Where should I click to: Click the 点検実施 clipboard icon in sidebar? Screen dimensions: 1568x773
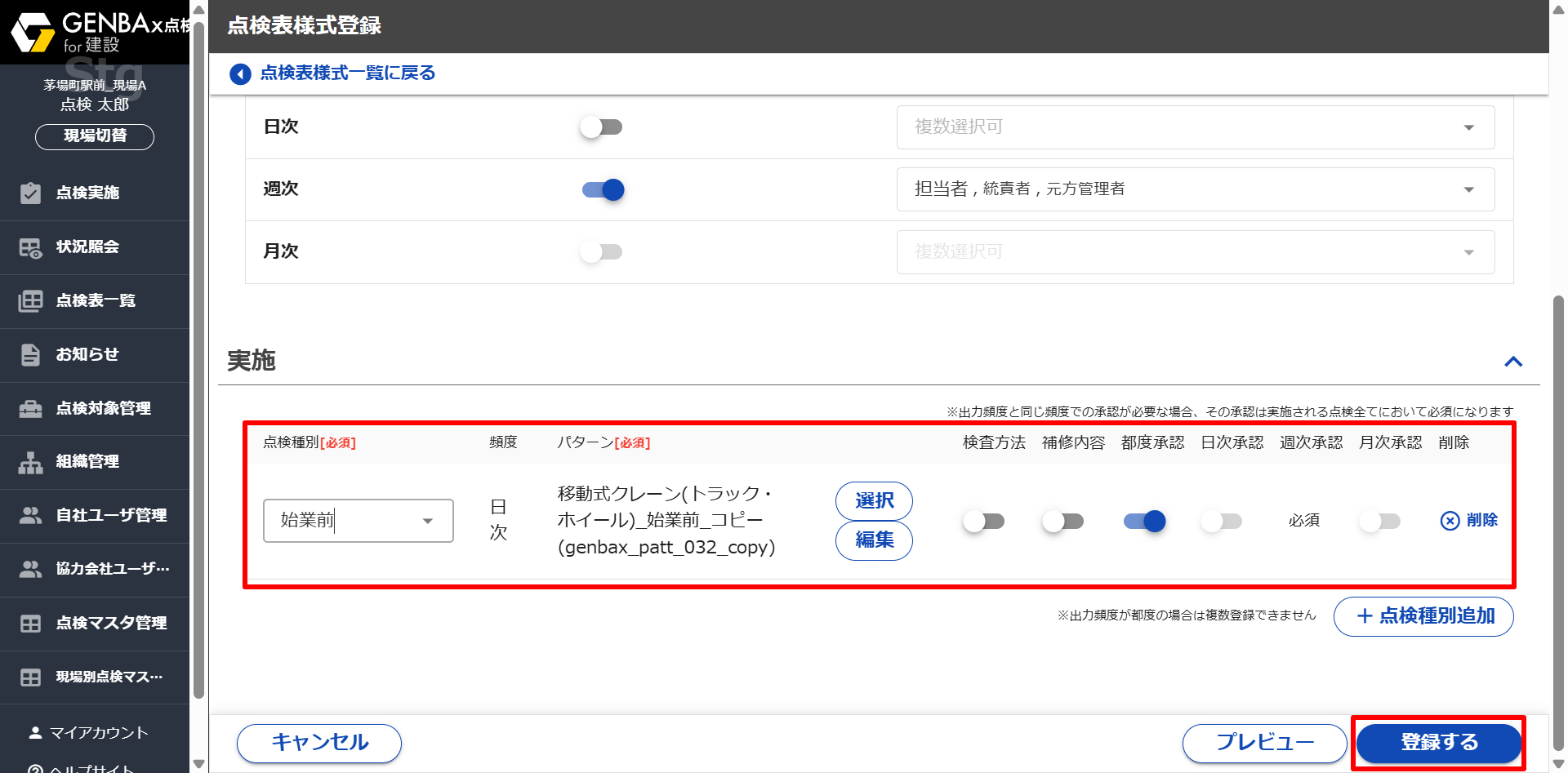[x=30, y=193]
